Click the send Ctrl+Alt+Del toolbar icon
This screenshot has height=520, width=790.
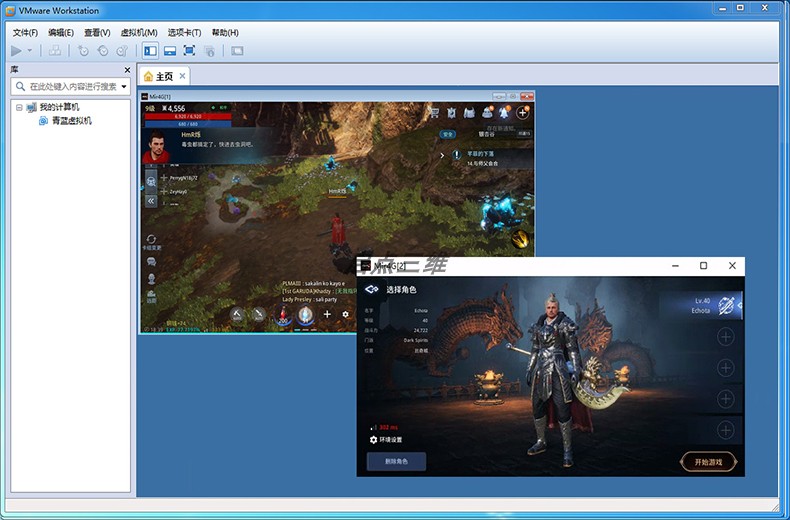click(55, 51)
